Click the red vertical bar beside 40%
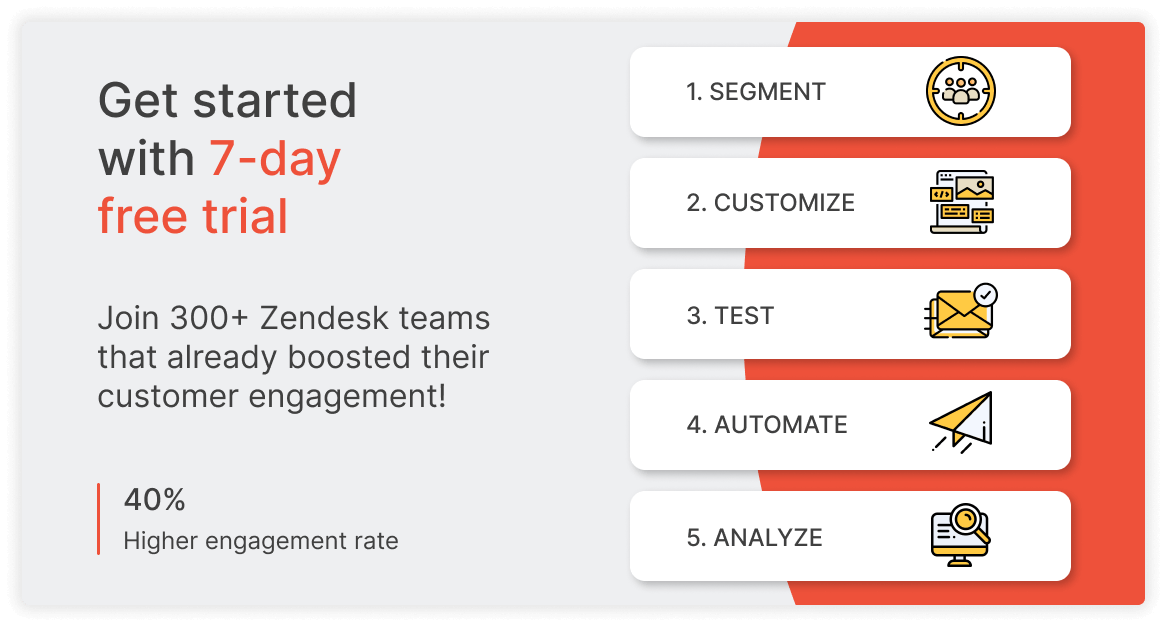The image size is (1167, 627). (x=98, y=518)
